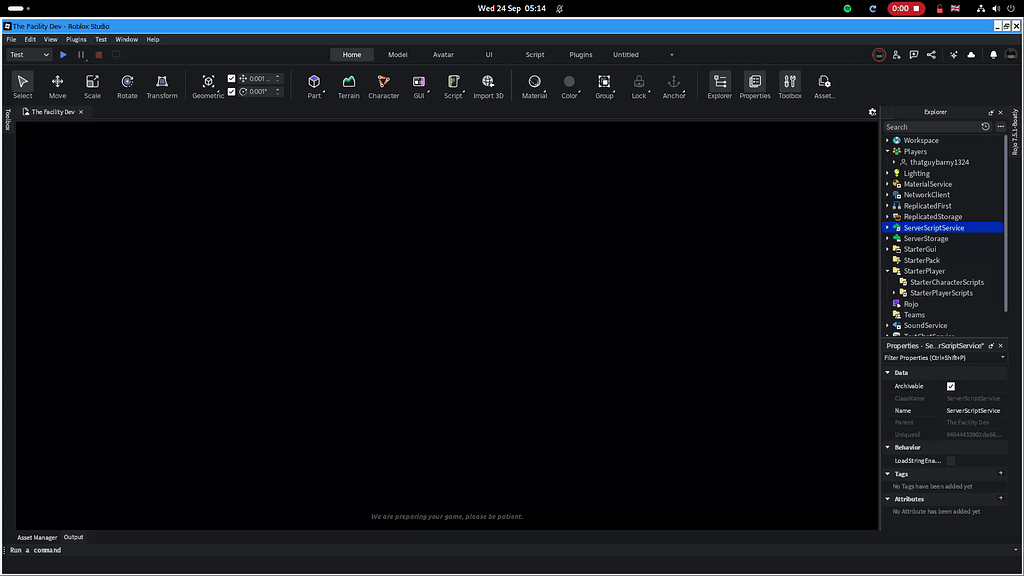Select the Move tool
Image resolution: width=1024 pixels, height=576 pixels.
[57, 86]
